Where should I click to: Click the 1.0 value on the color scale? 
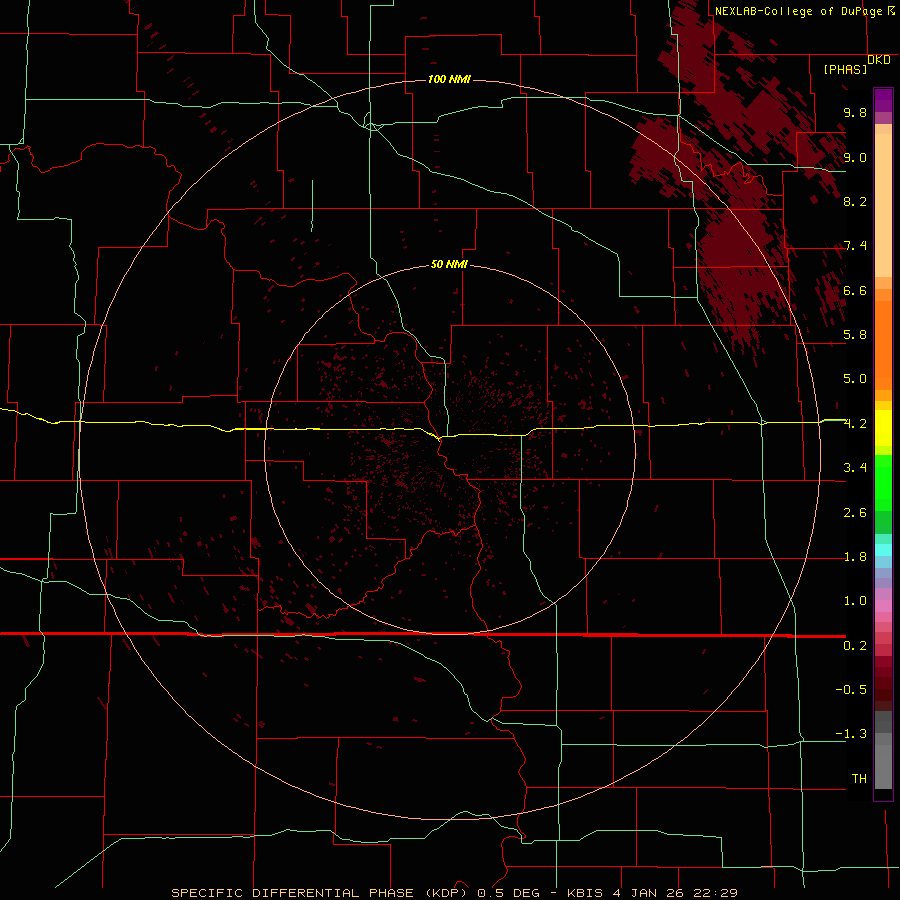pos(855,601)
